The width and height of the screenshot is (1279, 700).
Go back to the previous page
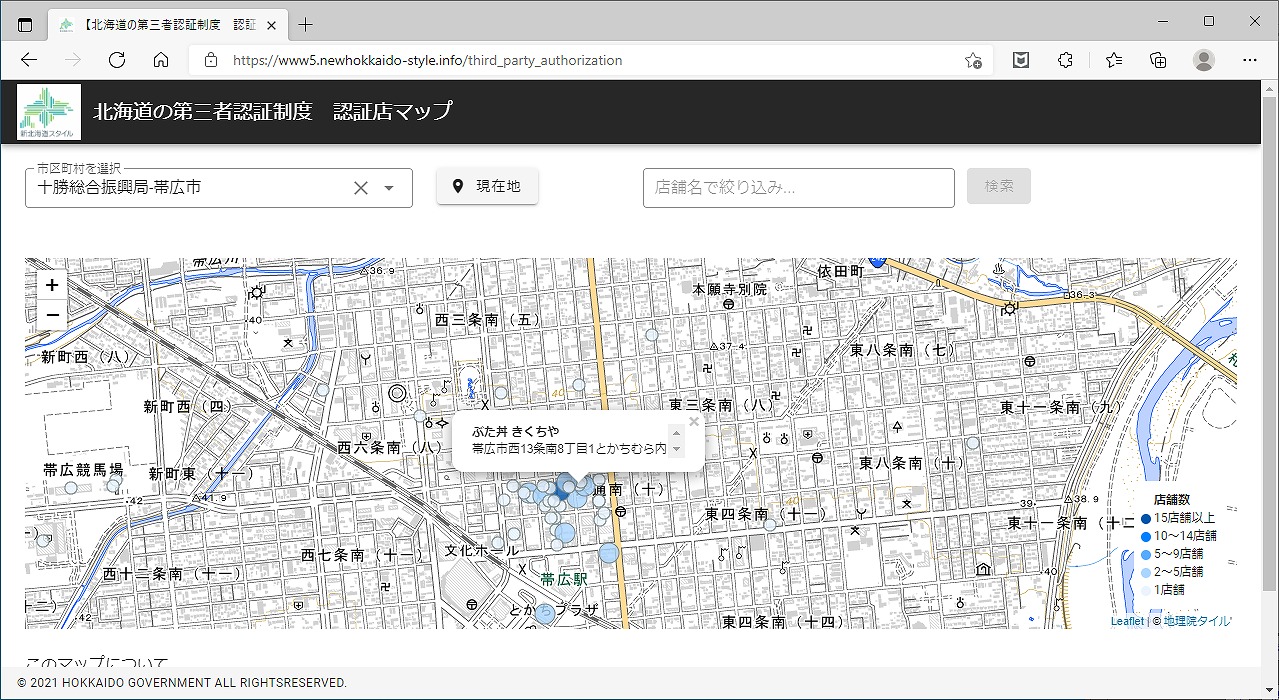pos(29,60)
